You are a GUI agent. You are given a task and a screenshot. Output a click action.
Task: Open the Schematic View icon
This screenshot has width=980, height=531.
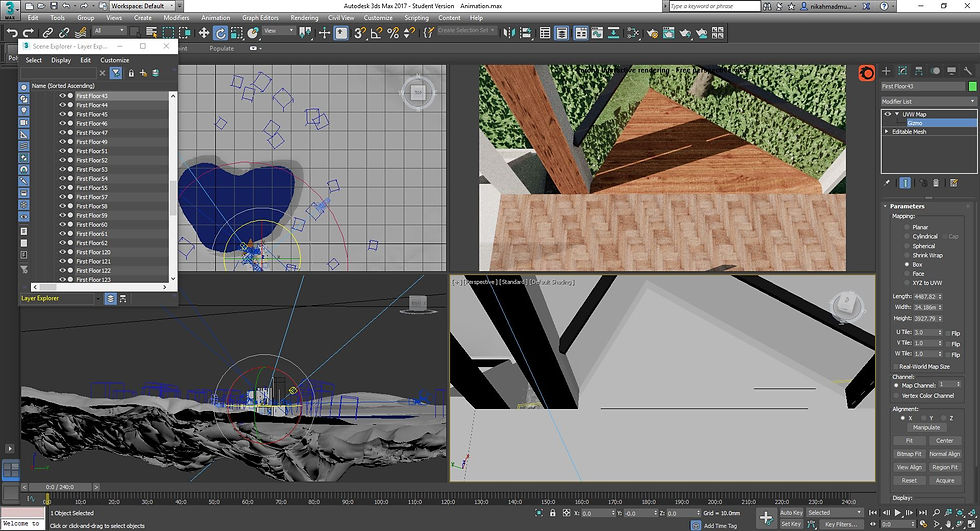point(634,33)
